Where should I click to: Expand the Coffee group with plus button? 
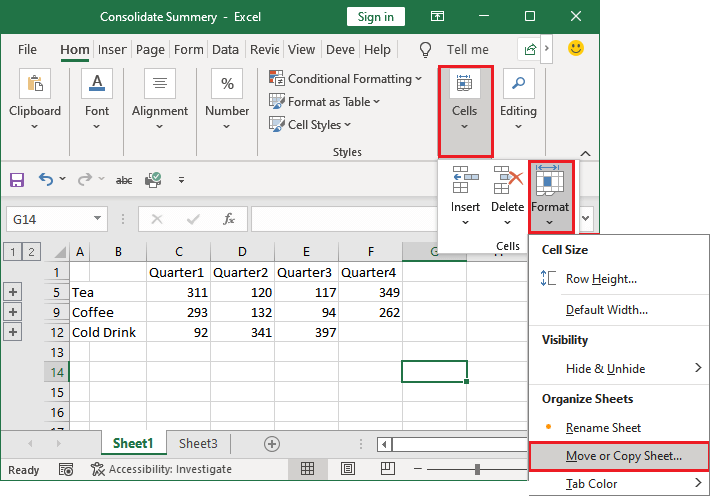point(13,312)
